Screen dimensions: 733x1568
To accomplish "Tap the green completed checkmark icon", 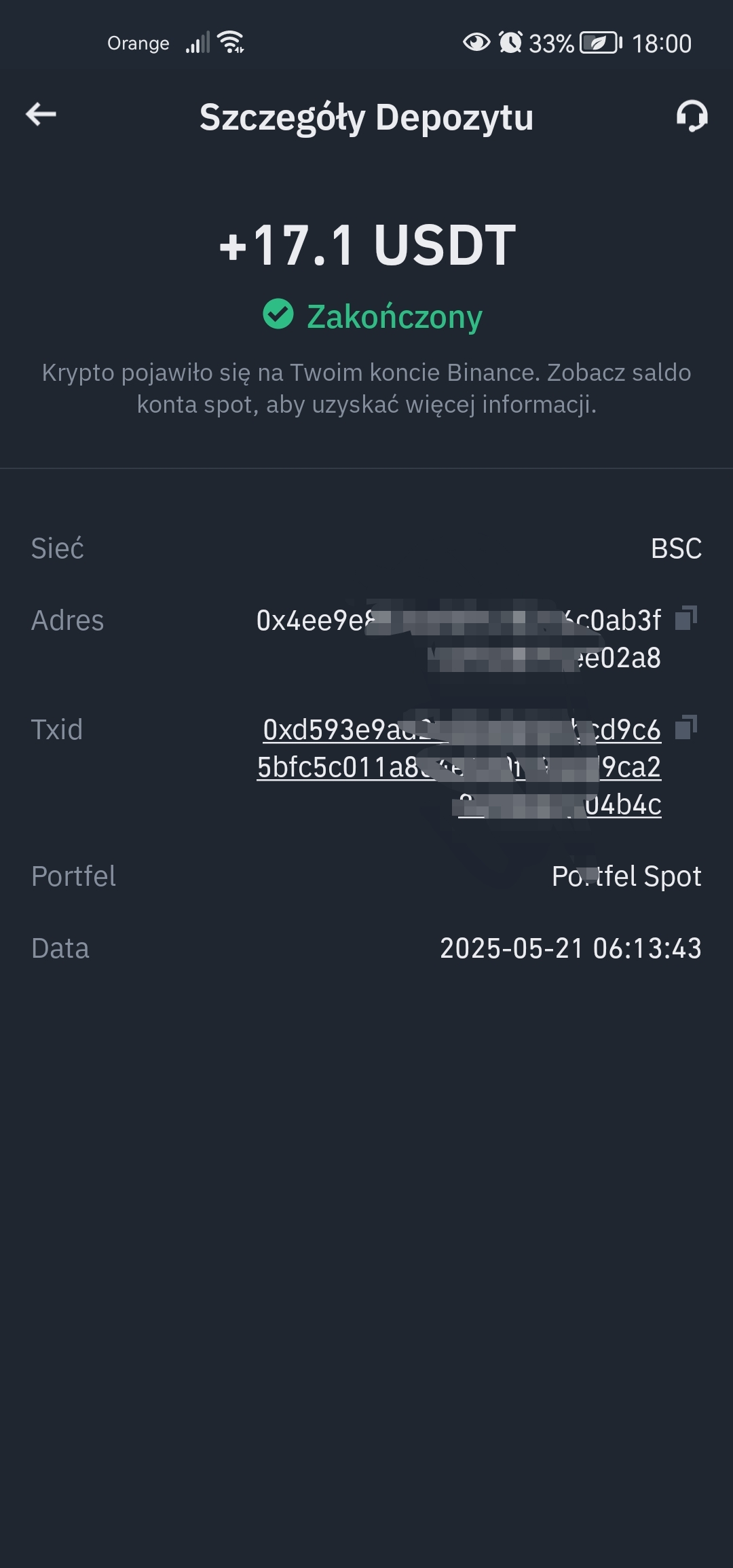I will 278,314.
